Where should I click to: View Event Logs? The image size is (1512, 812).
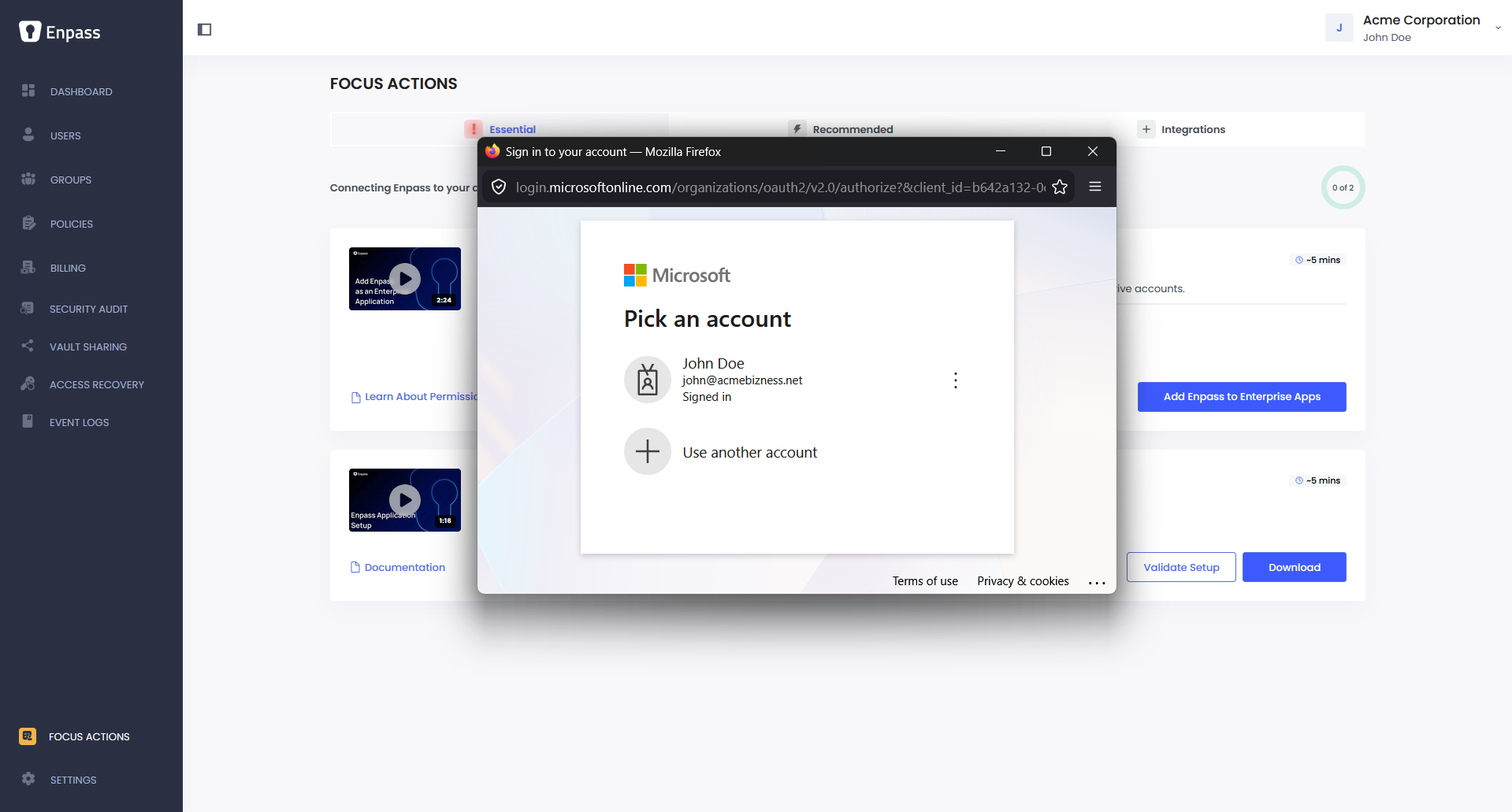pos(80,422)
